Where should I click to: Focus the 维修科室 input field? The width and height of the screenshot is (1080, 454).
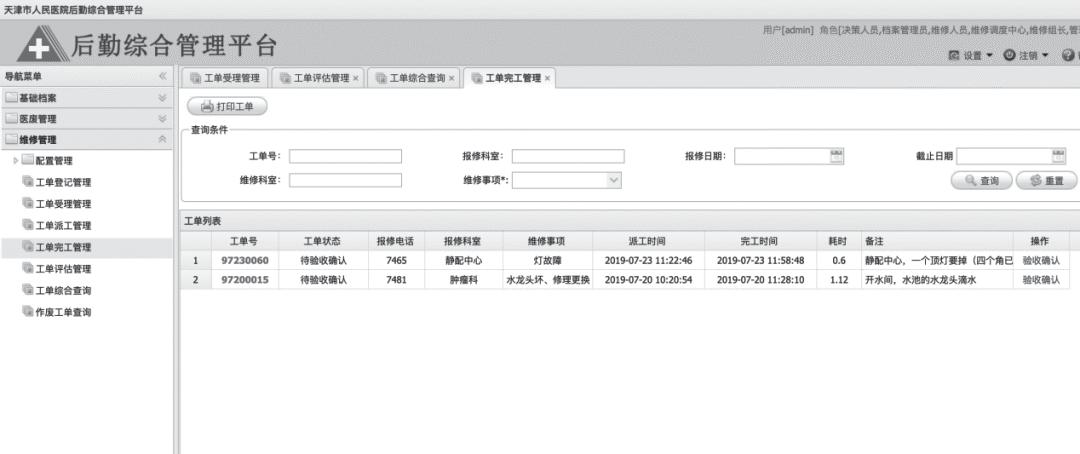click(345, 180)
